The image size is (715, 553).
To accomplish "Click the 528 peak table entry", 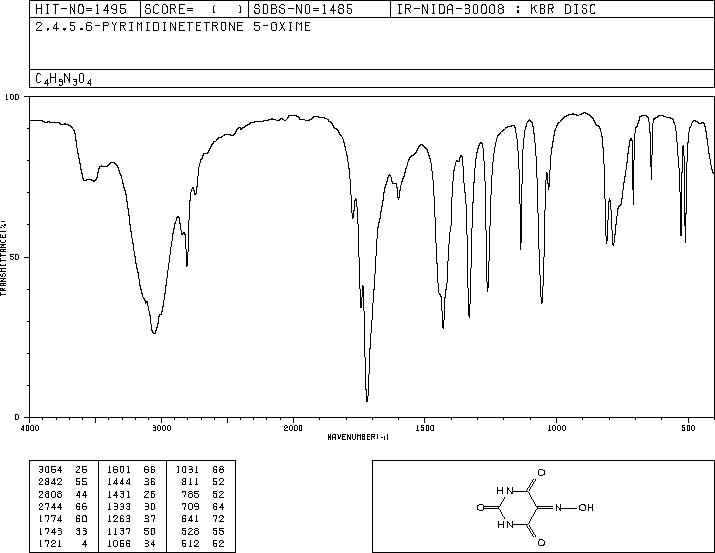I will (x=190, y=531).
